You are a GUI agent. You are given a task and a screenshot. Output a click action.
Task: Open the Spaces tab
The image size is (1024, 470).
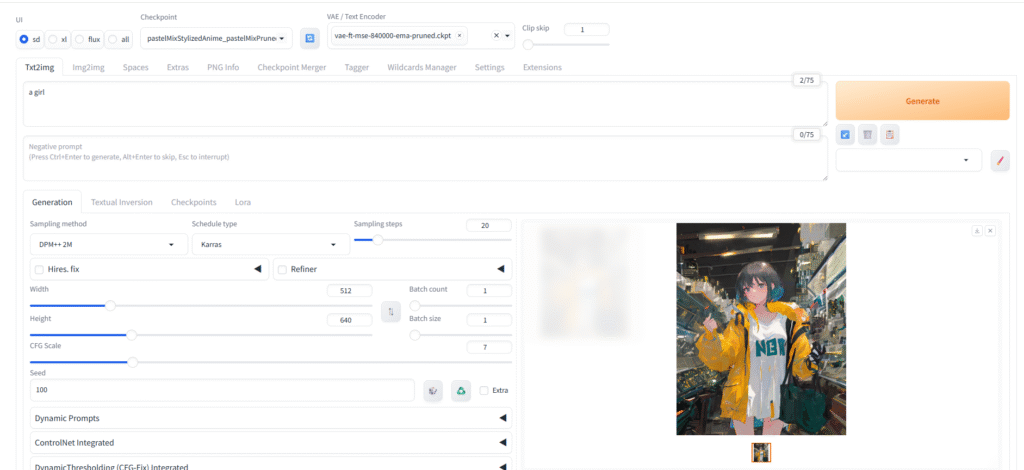click(x=135, y=67)
